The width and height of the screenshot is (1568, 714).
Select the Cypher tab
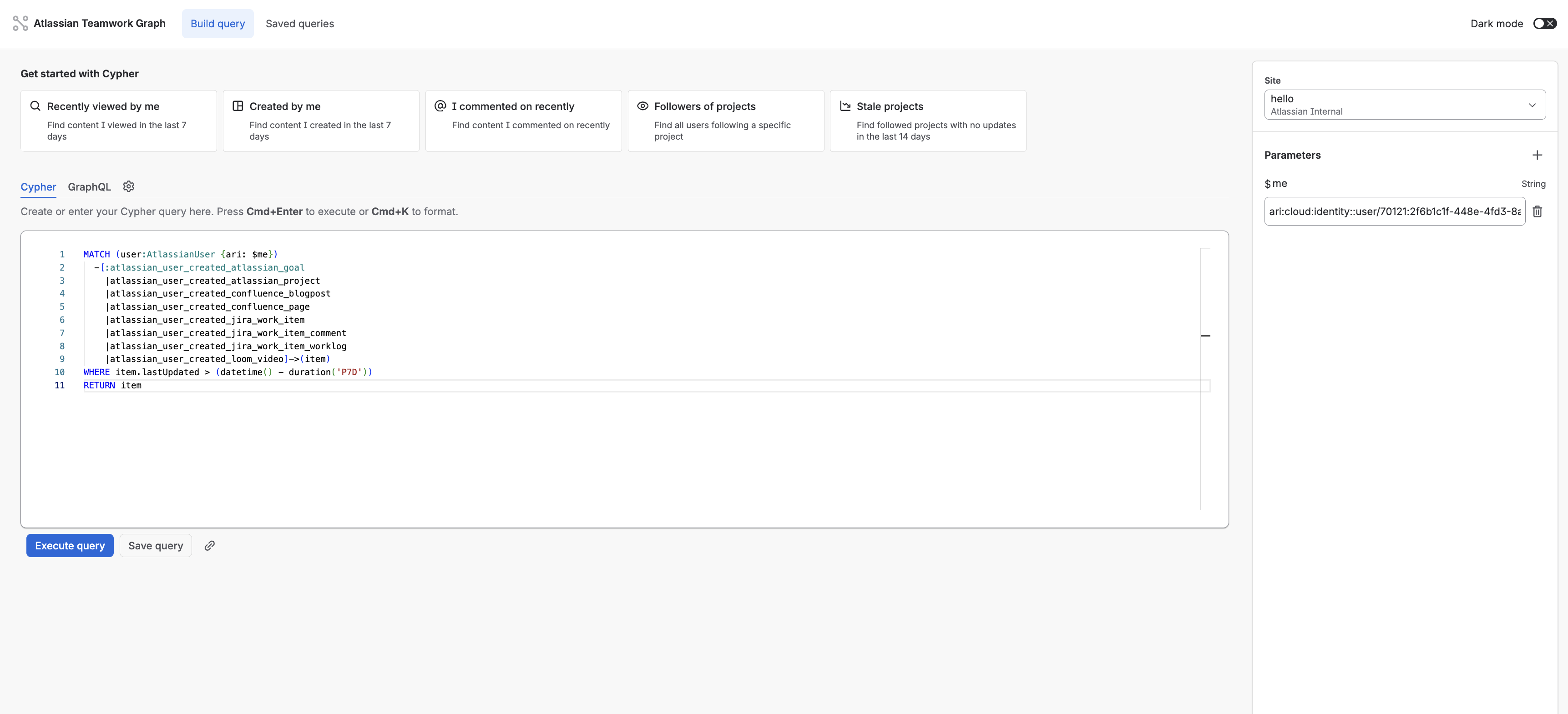(x=38, y=187)
